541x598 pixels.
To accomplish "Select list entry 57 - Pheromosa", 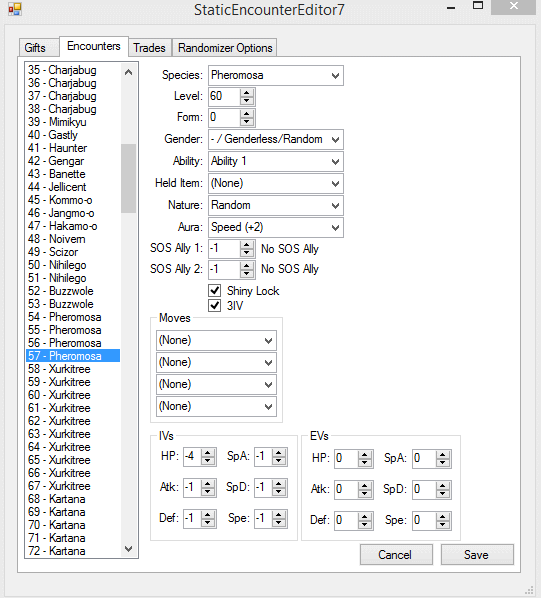I will (x=73, y=356).
